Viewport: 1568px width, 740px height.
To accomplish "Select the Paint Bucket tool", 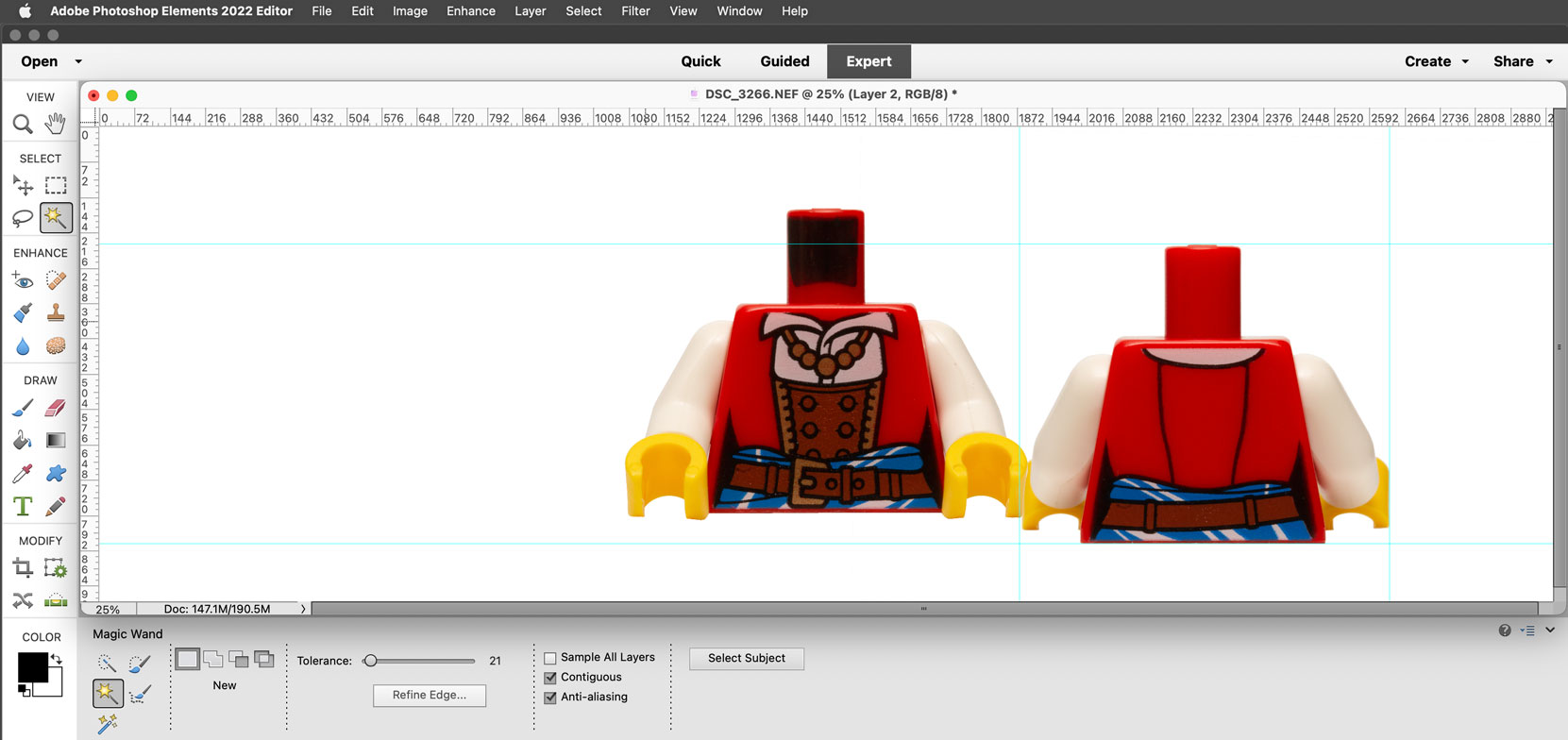I will click(x=23, y=440).
